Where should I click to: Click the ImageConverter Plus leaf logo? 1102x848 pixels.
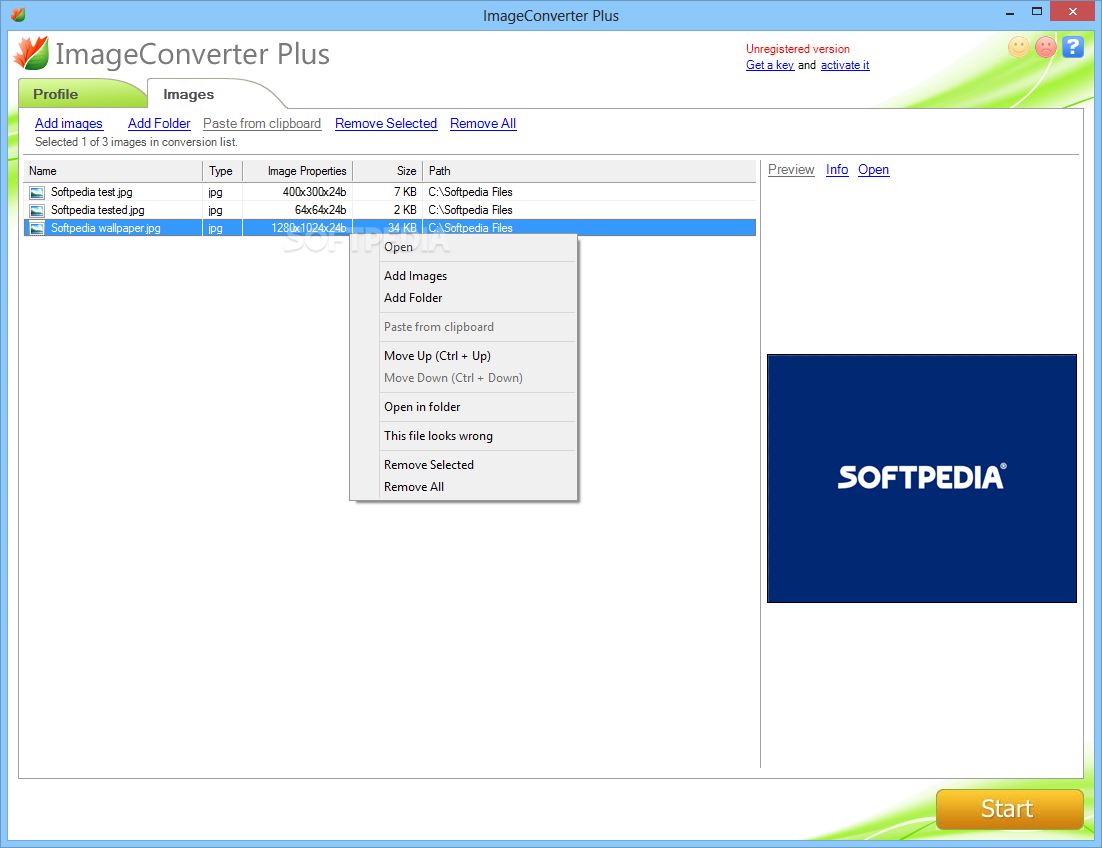click(x=32, y=53)
